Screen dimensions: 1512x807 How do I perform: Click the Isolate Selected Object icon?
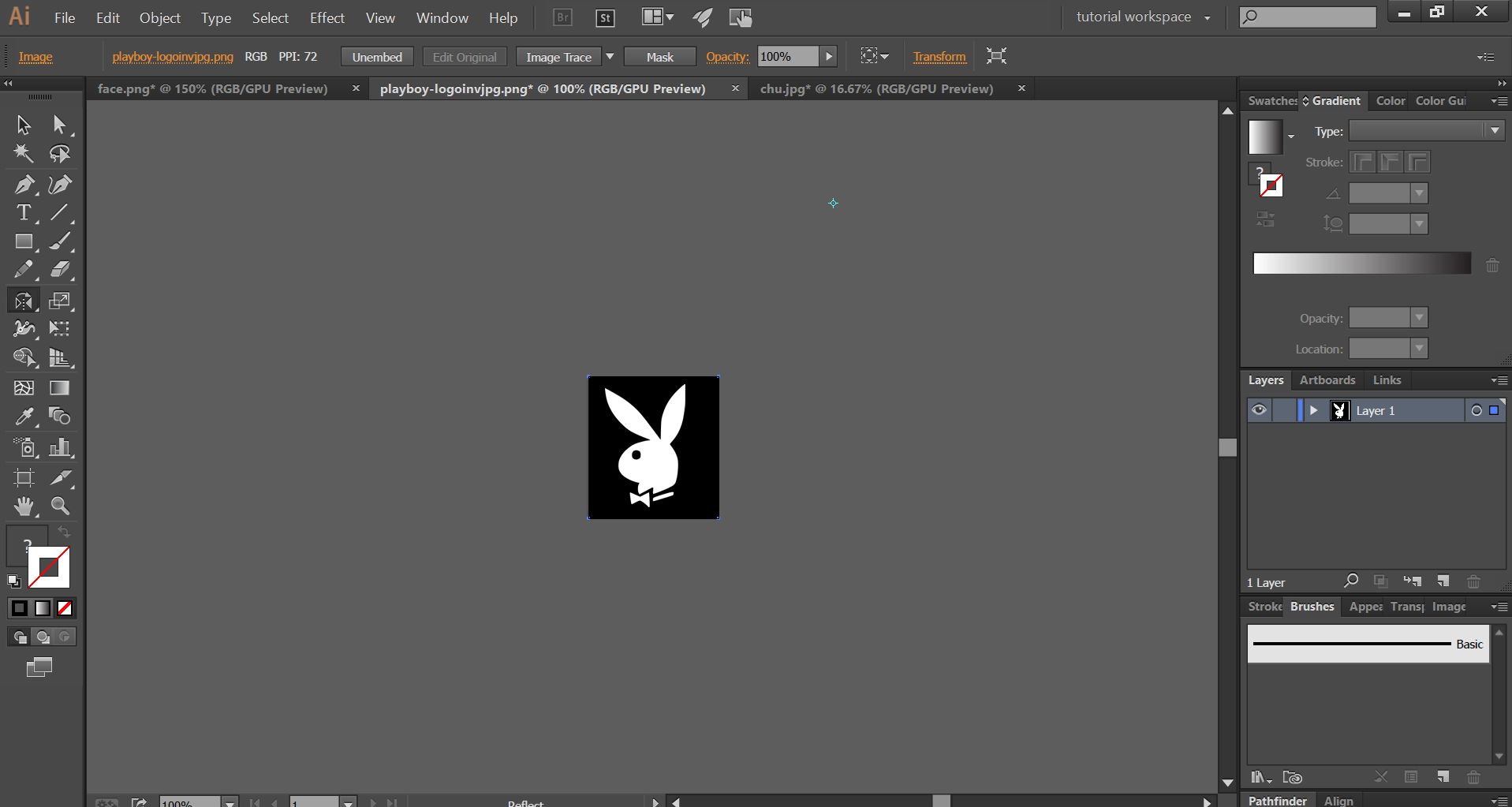996,56
